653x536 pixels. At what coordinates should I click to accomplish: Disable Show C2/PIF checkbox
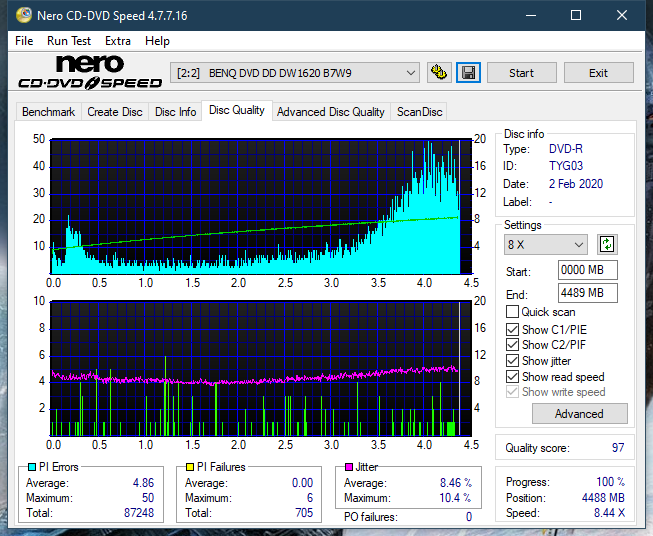click(512, 345)
